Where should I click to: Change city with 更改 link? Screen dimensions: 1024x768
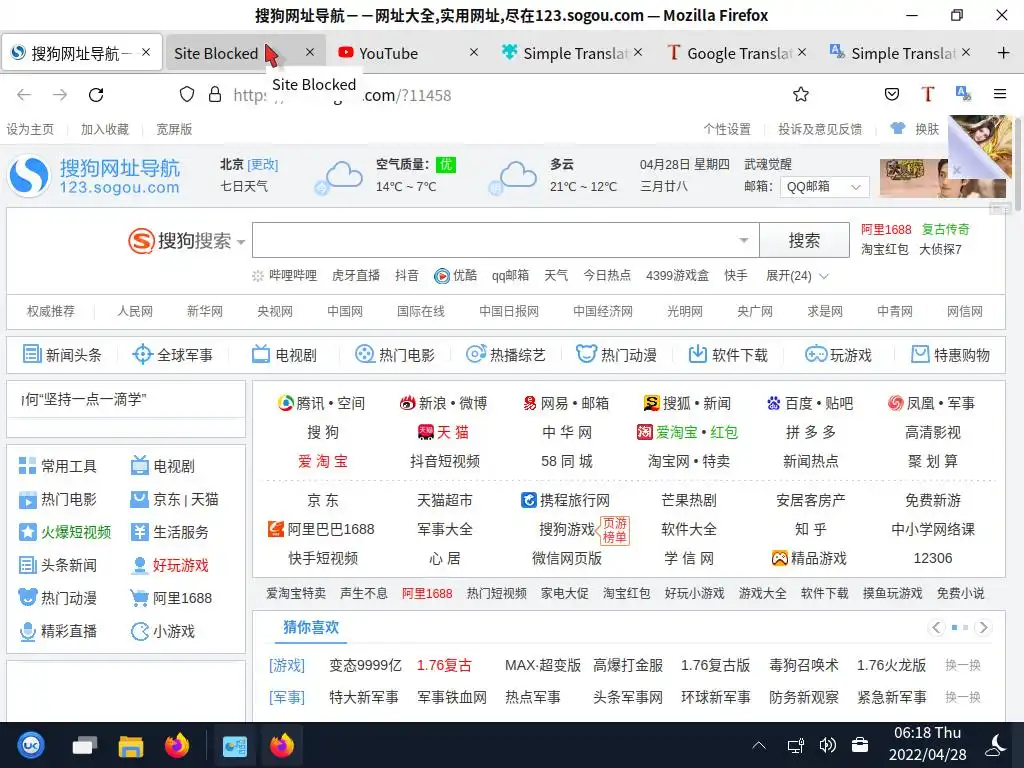[263, 165]
